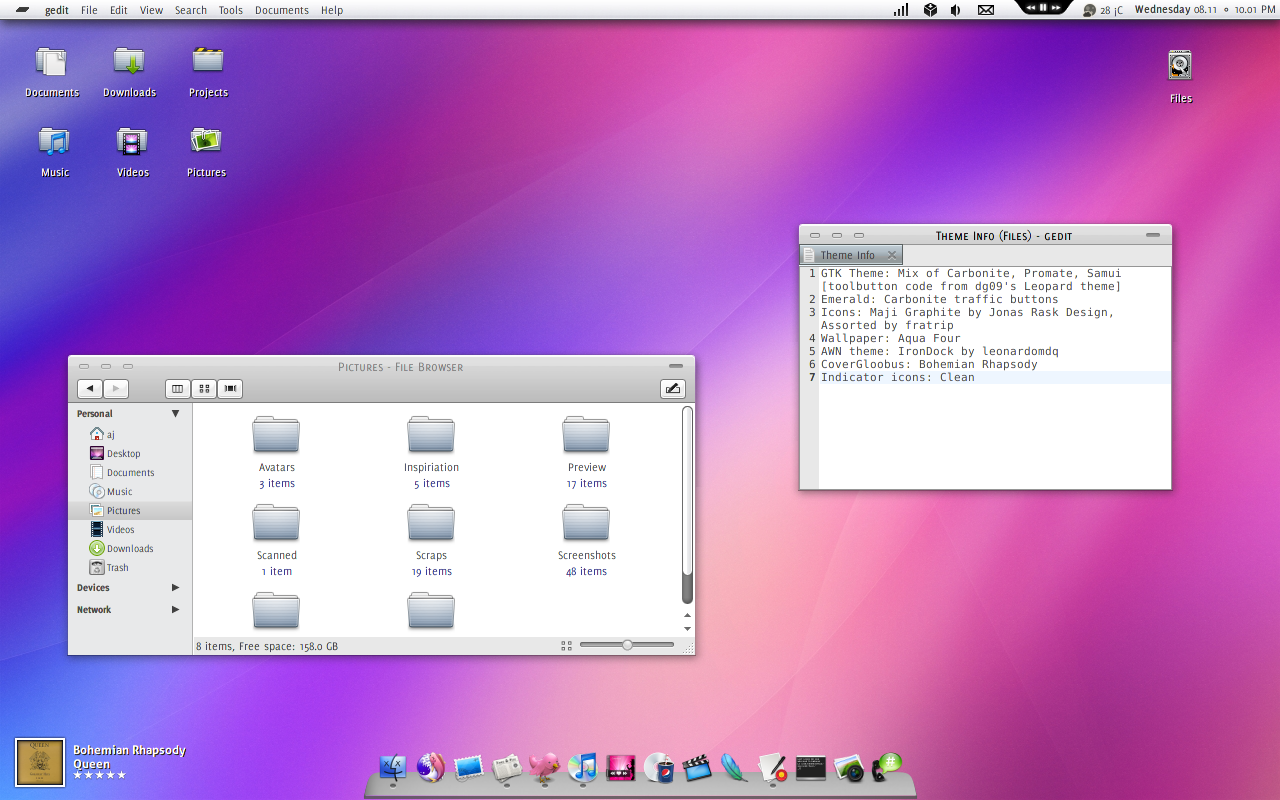Open the newspaper reader icon in dock
Screen dimensions: 1280x800
point(507,767)
